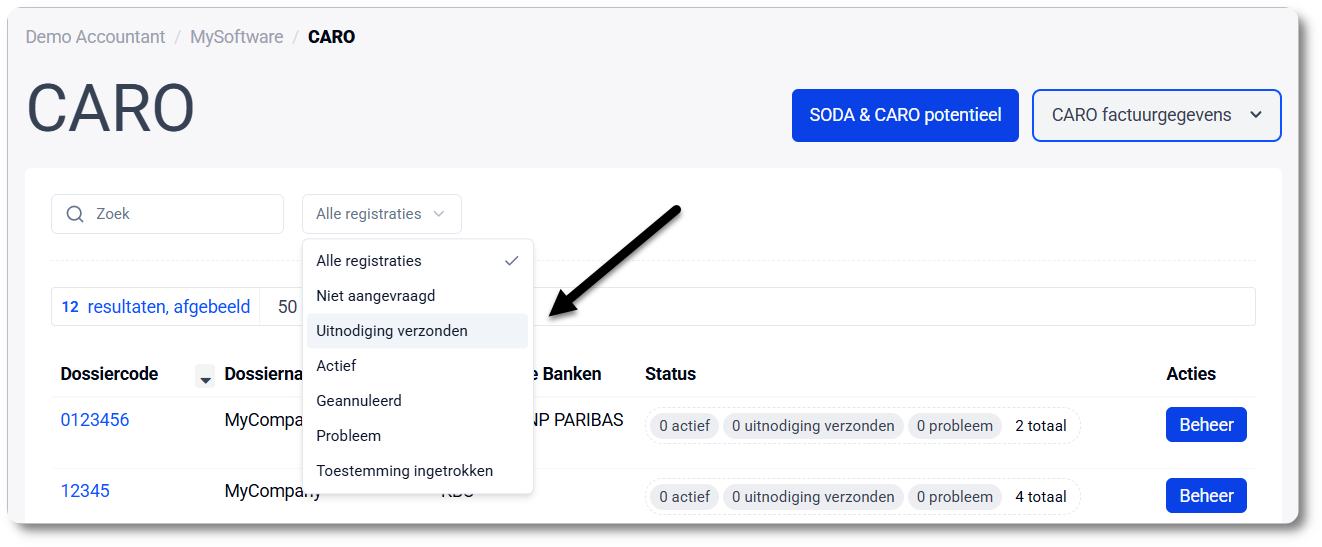Open dossier link 12345
The image size is (1322, 547).
tap(85, 491)
